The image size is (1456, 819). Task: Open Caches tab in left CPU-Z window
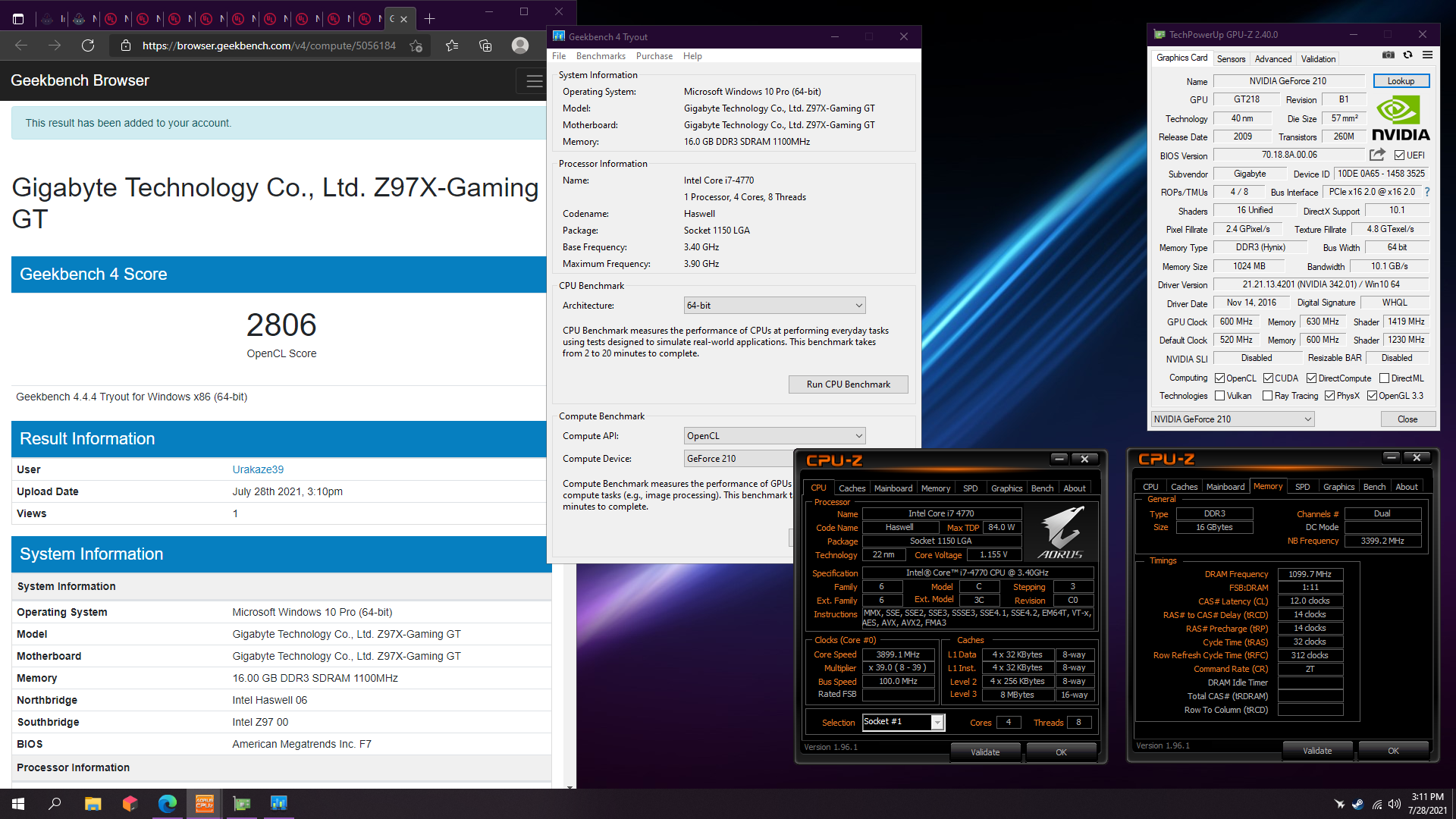click(852, 488)
